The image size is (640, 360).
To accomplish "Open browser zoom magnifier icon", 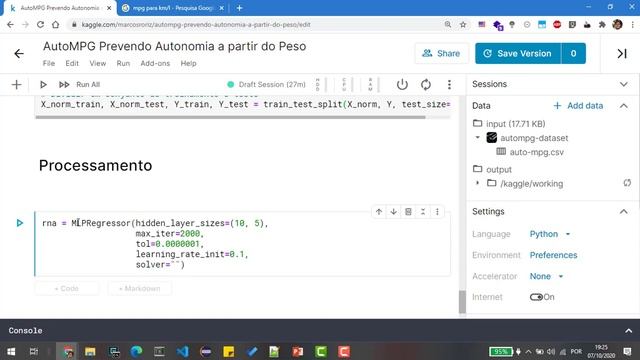I will [x=448, y=24].
